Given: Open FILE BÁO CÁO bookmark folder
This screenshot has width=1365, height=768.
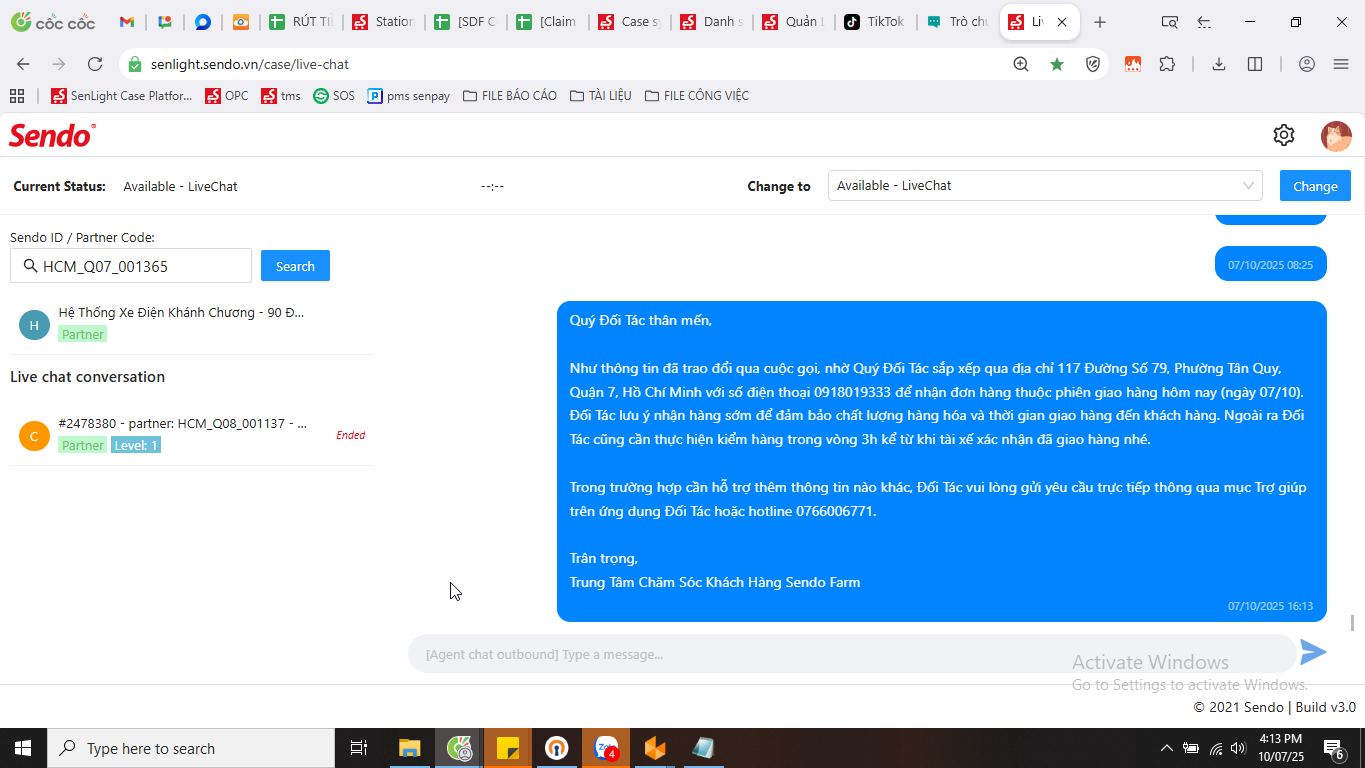Looking at the screenshot, I should click(510, 96).
